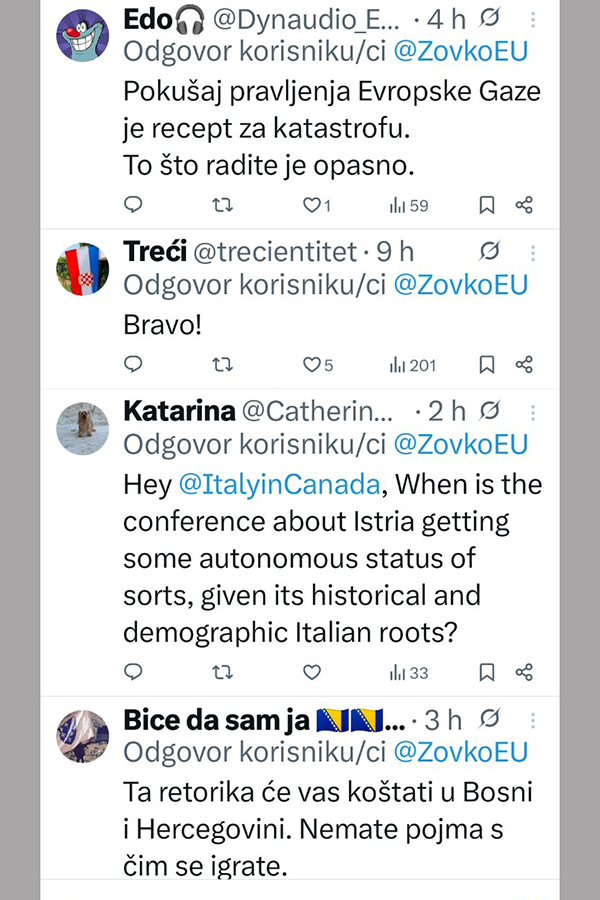Like Edo's tweet with 1 like

[310, 205]
